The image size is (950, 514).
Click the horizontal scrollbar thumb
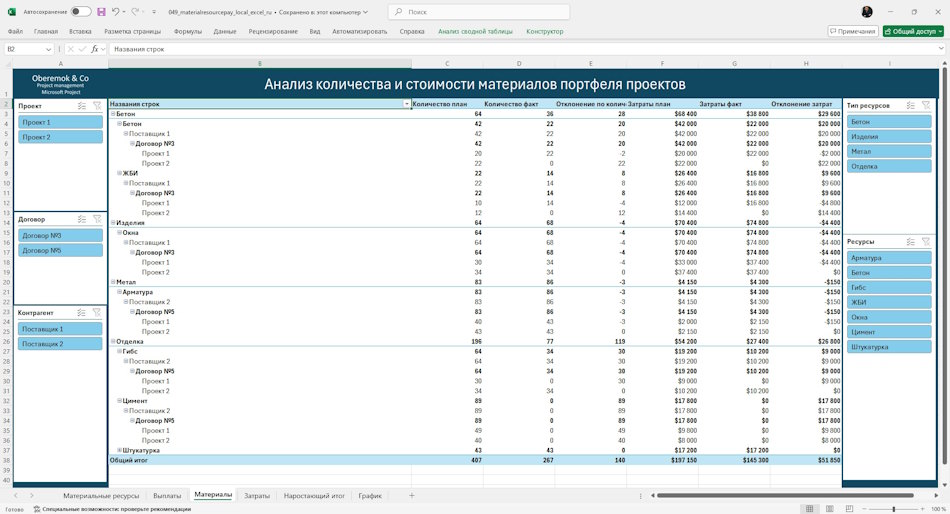click(x=785, y=495)
